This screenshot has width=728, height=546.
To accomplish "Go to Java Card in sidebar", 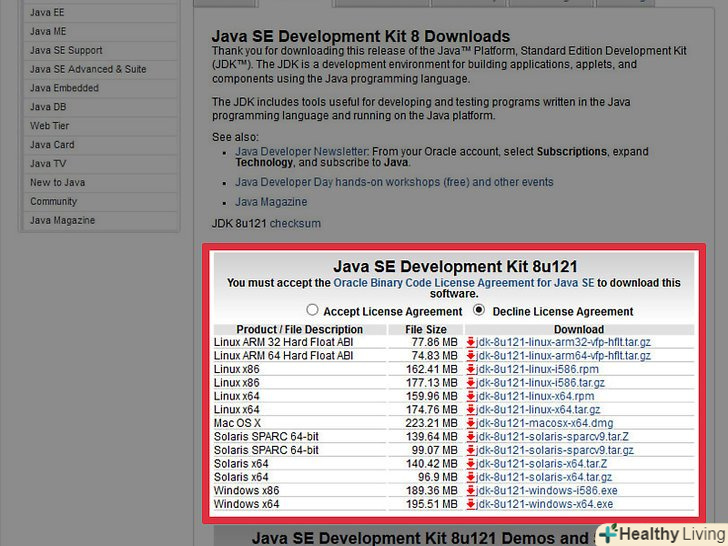I will click(x=100, y=145).
